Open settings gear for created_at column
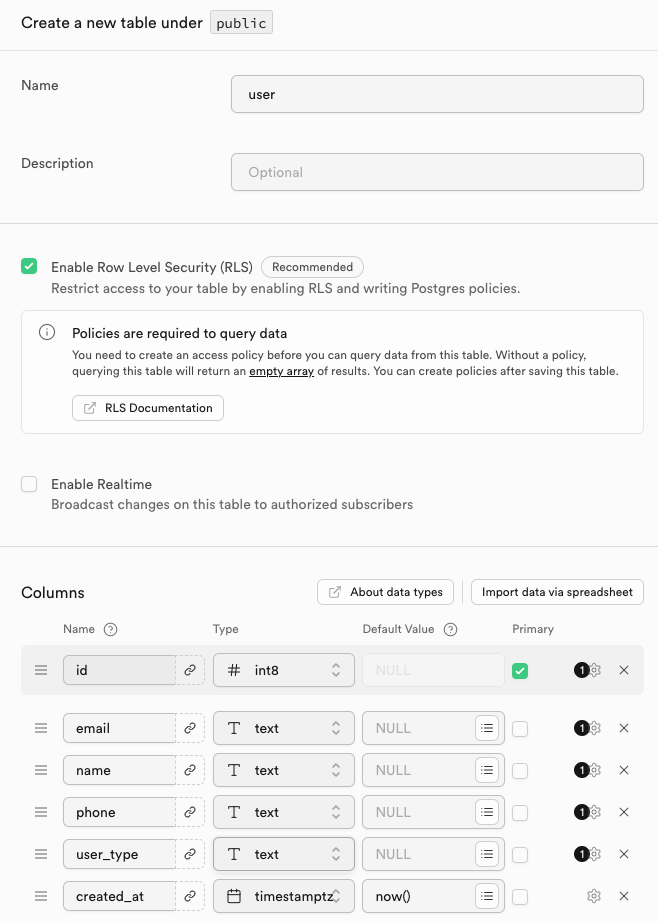The width and height of the screenshot is (658, 923). [594, 896]
